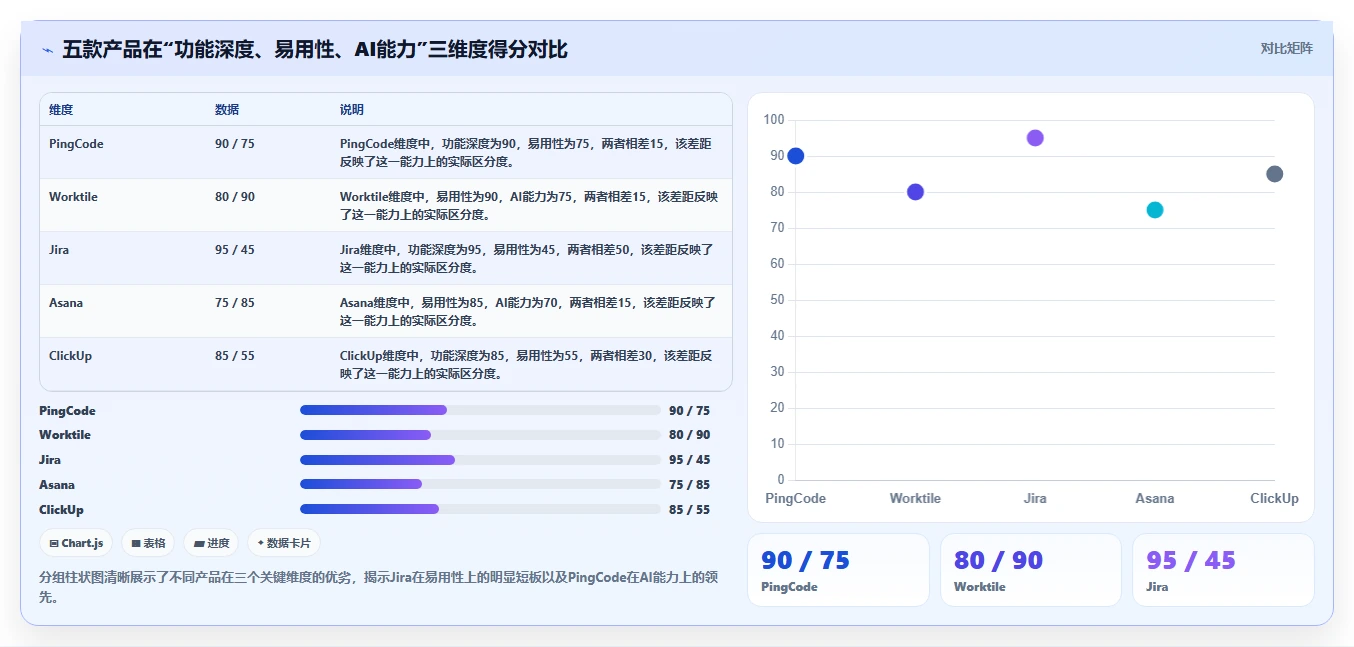1354x647 pixels.
Task: Click the ClickUp x-axis label in chart
Action: tap(1274, 498)
